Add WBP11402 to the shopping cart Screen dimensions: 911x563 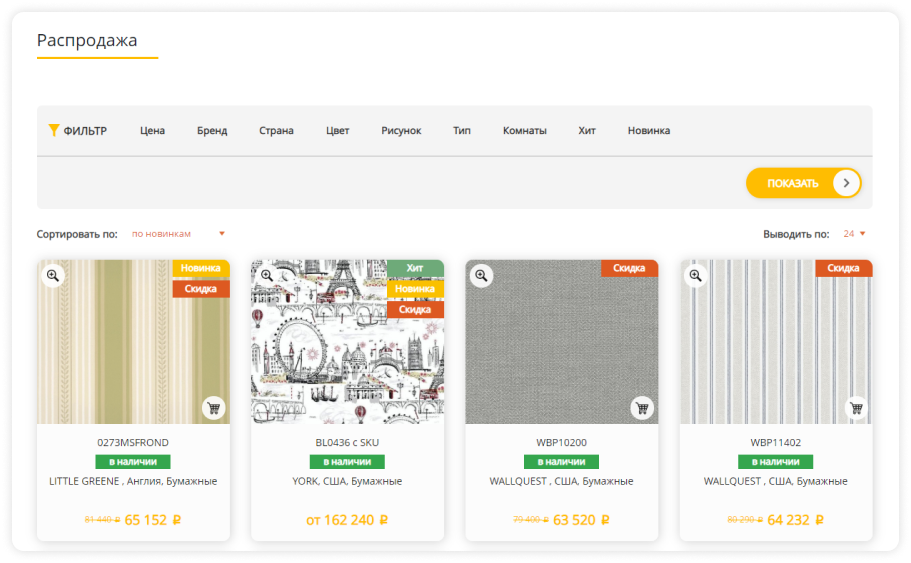pyautogui.click(x=855, y=407)
